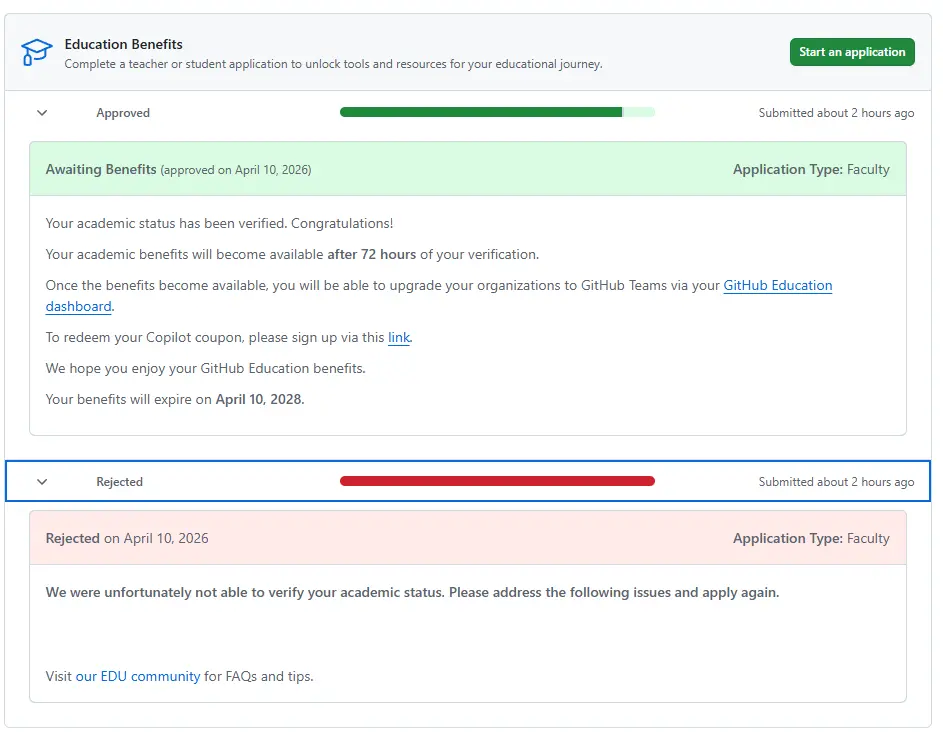Screen dimensions: 943x739
Task: Select the Approved status label
Action: click(123, 113)
